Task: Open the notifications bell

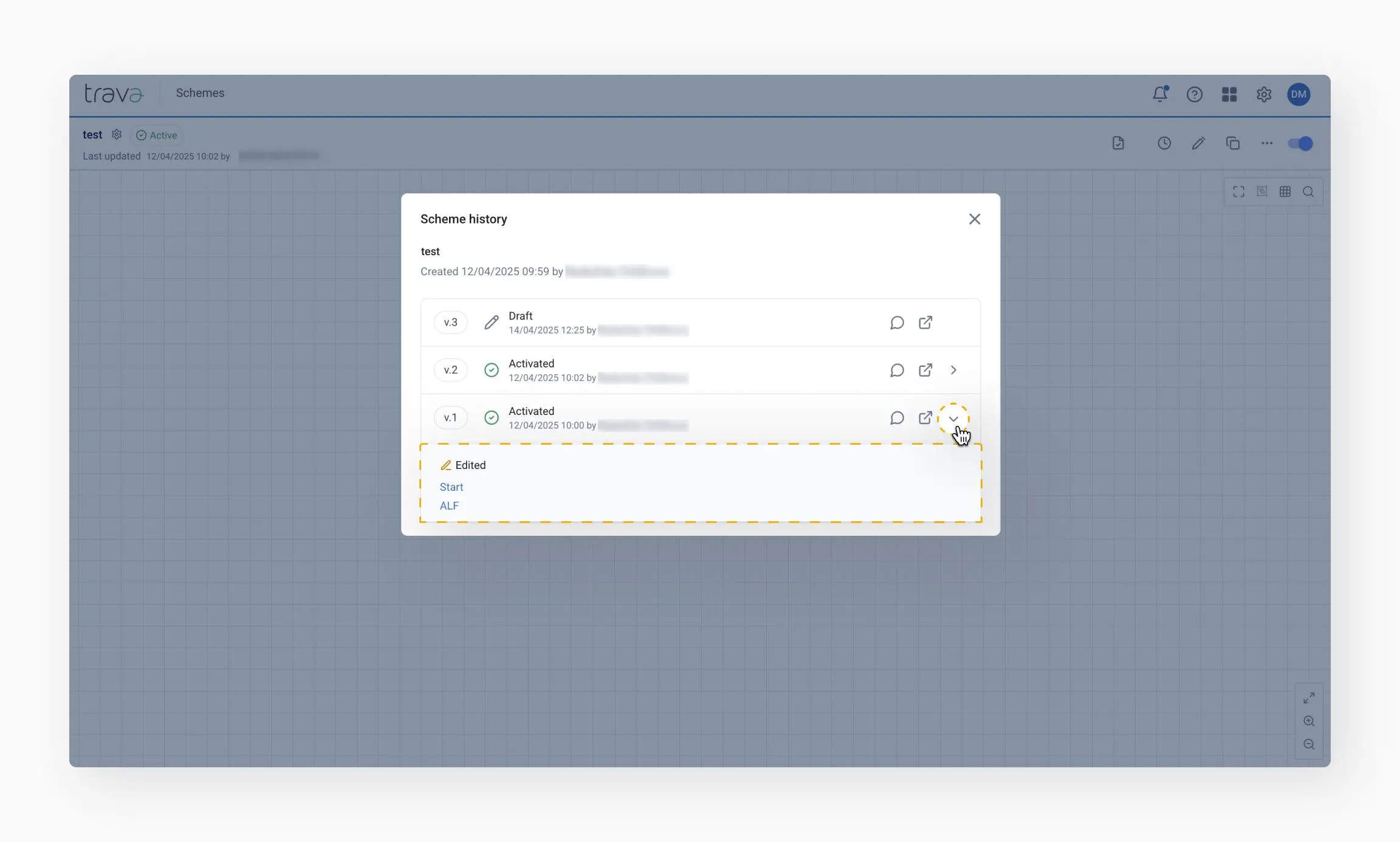Action: (1160, 94)
